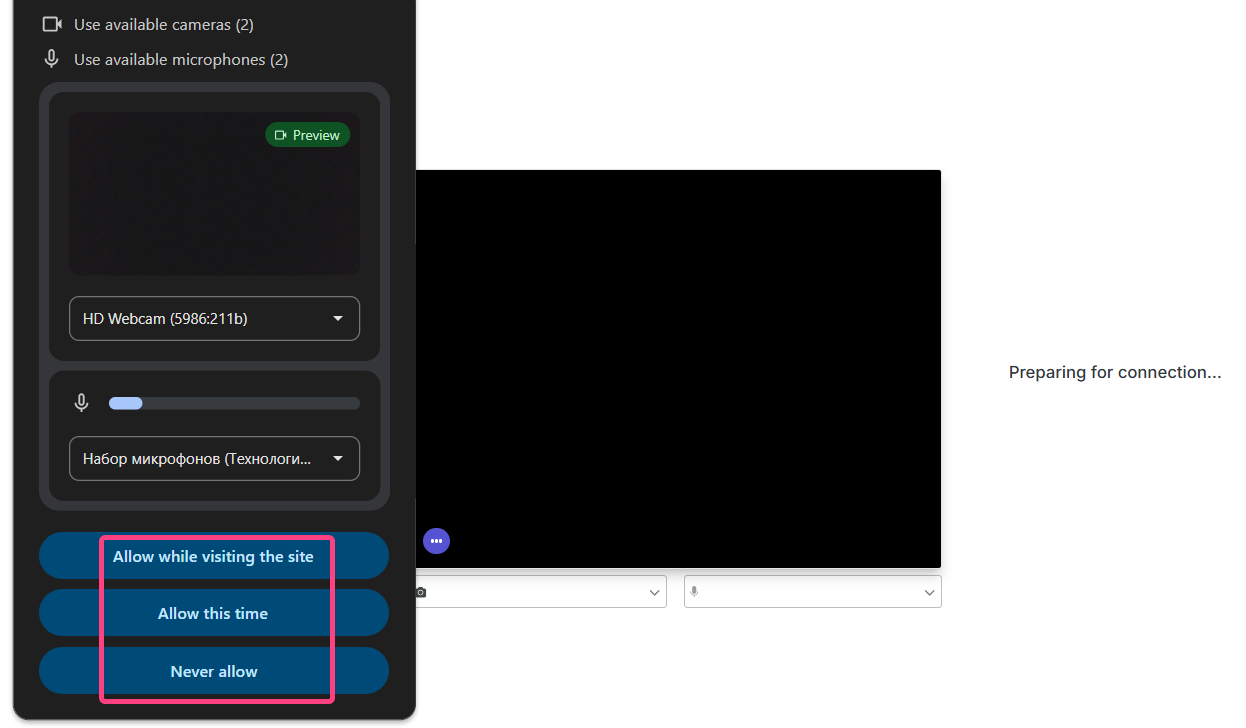Select Never allow
The height and width of the screenshot is (728, 1246).
pos(213,672)
